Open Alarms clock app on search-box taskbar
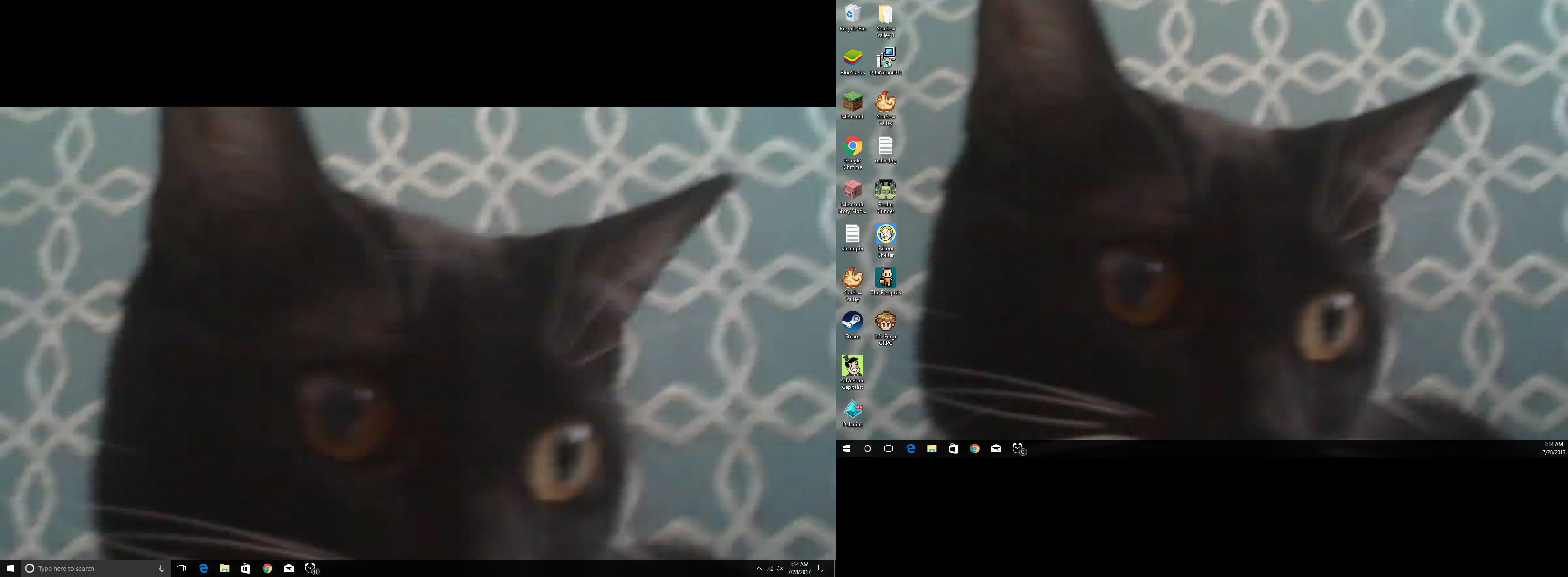 311,568
